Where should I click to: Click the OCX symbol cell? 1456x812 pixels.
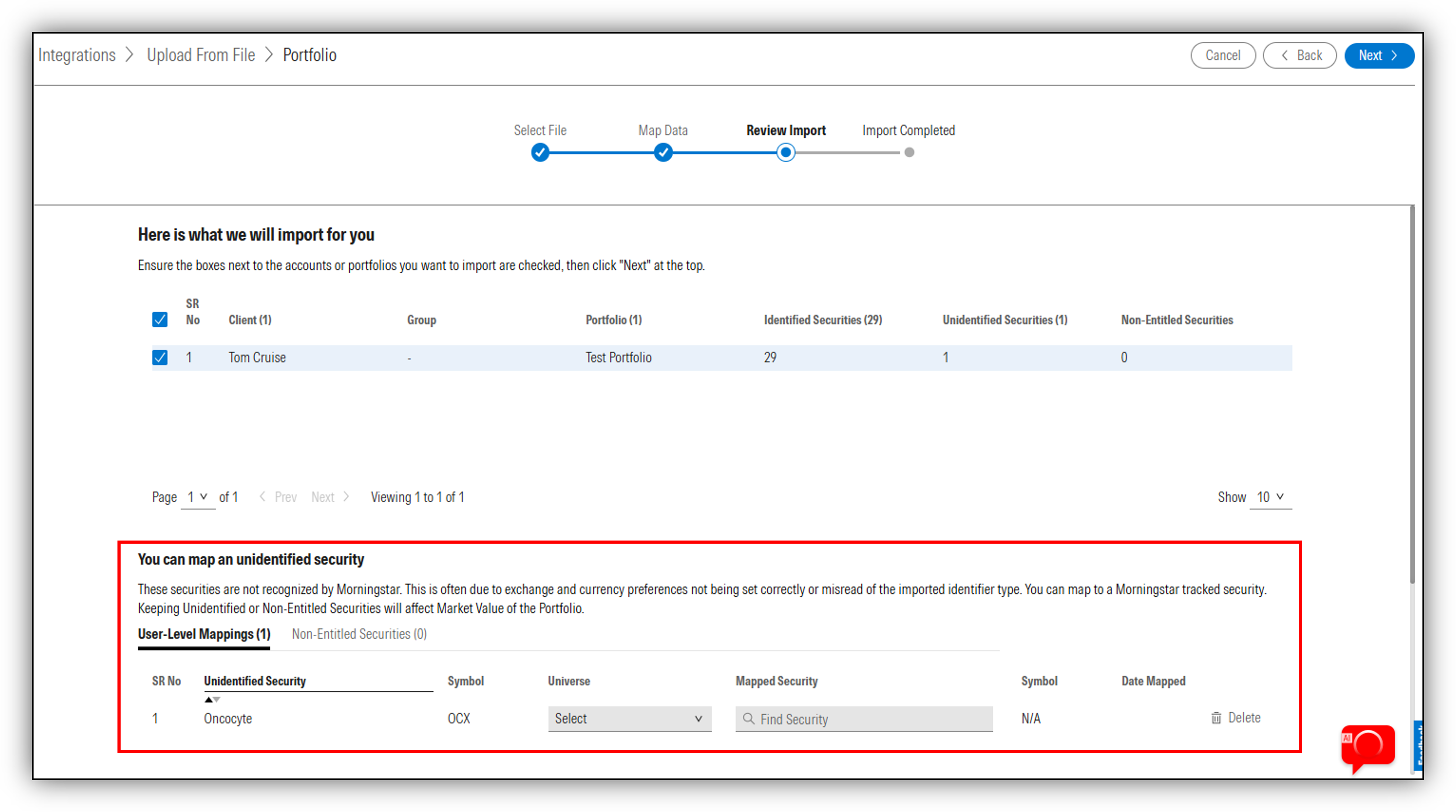click(x=458, y=718)
